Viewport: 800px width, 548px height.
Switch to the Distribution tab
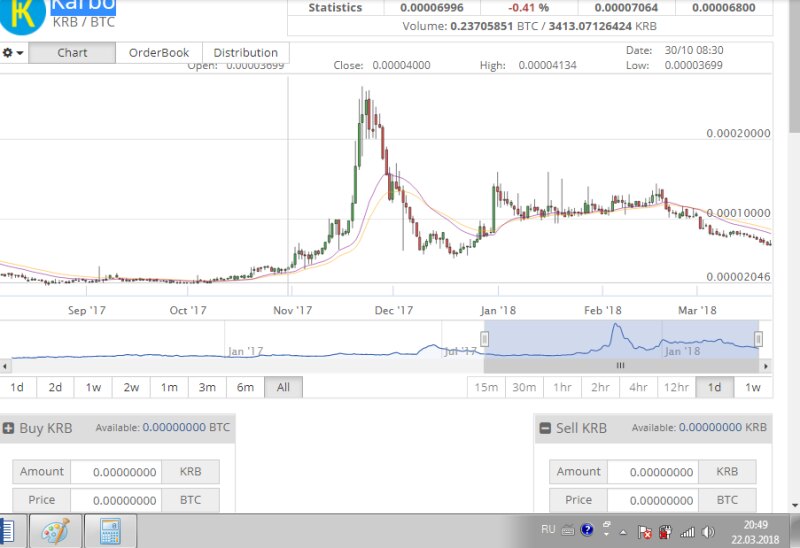click(245, 53)
